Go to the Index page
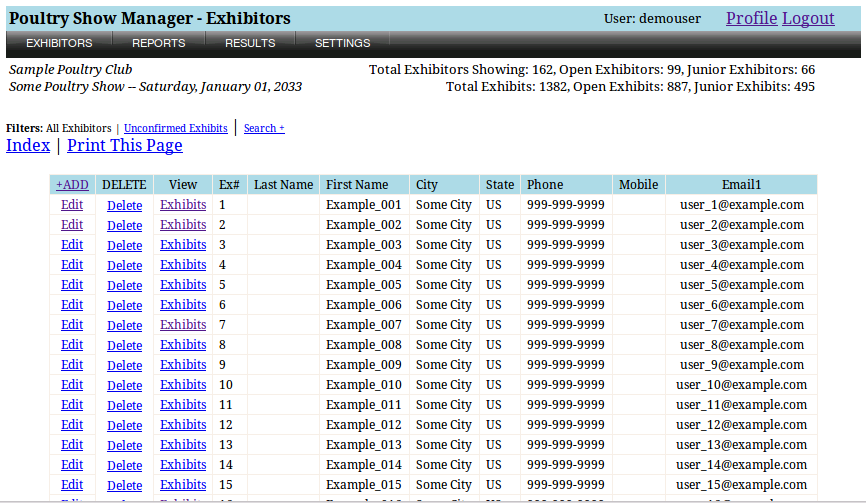This screenshot has width=866, height=503. (28, 146)
